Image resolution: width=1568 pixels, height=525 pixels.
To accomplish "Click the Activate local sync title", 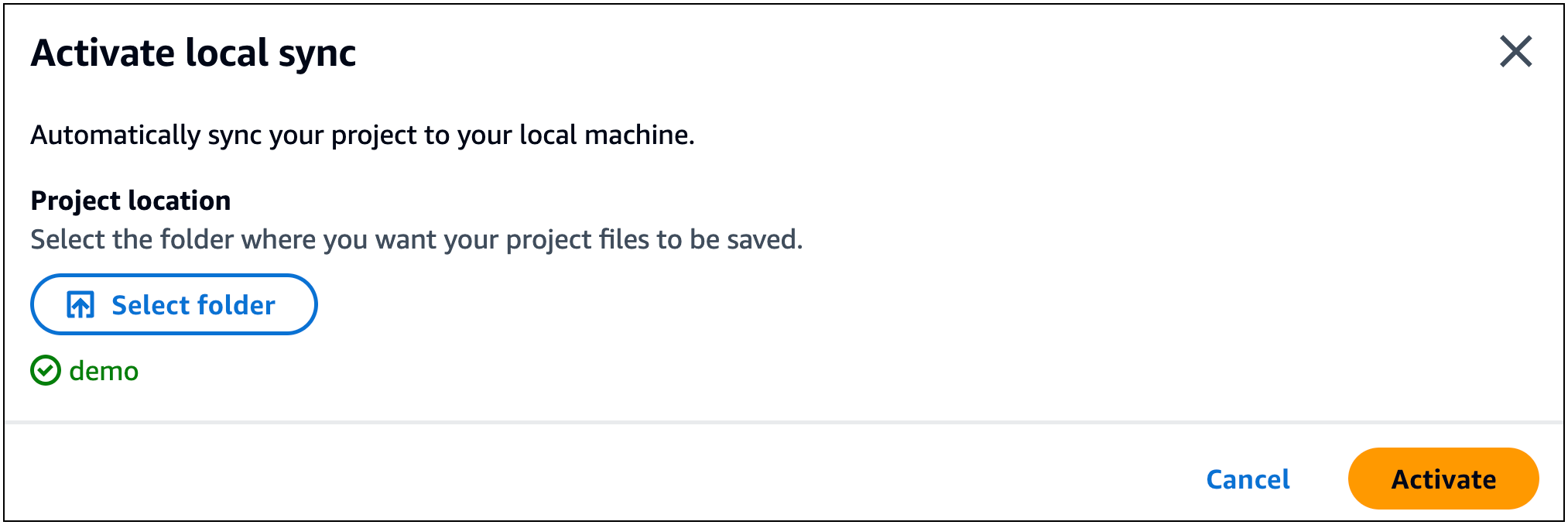I will tap(193, 53).
